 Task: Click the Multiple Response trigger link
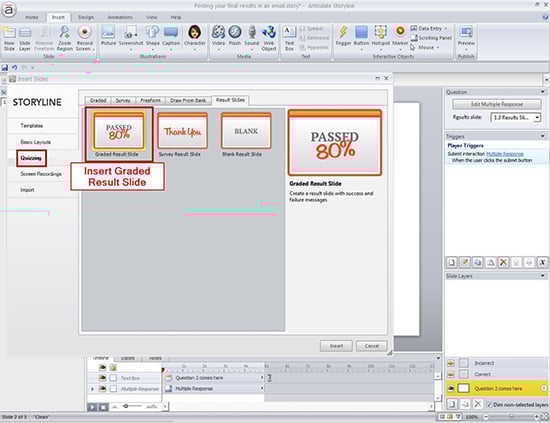pos(505,154)
